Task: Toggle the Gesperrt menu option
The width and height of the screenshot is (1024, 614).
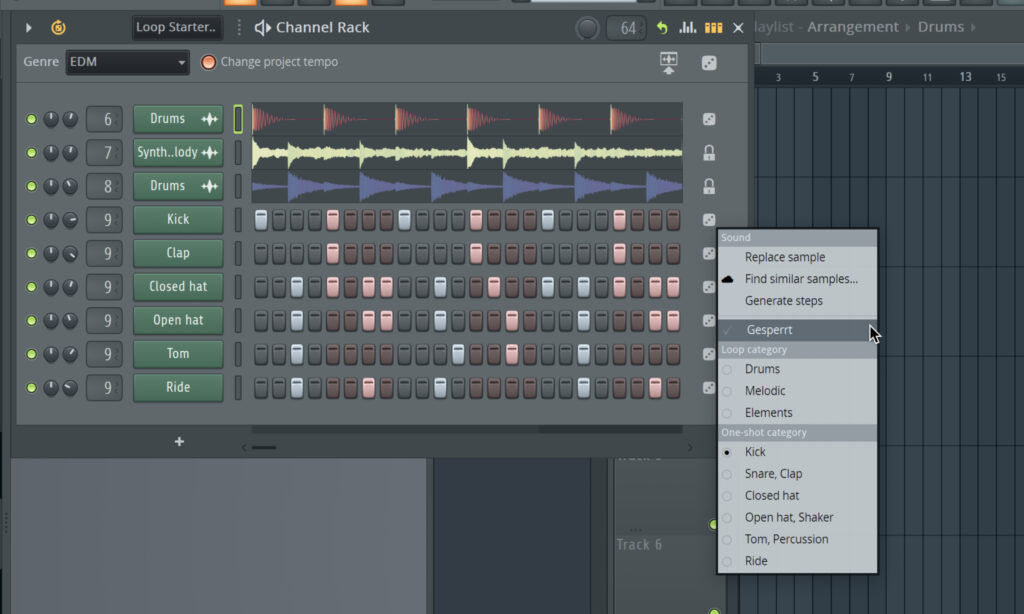Action: (797, 330)
